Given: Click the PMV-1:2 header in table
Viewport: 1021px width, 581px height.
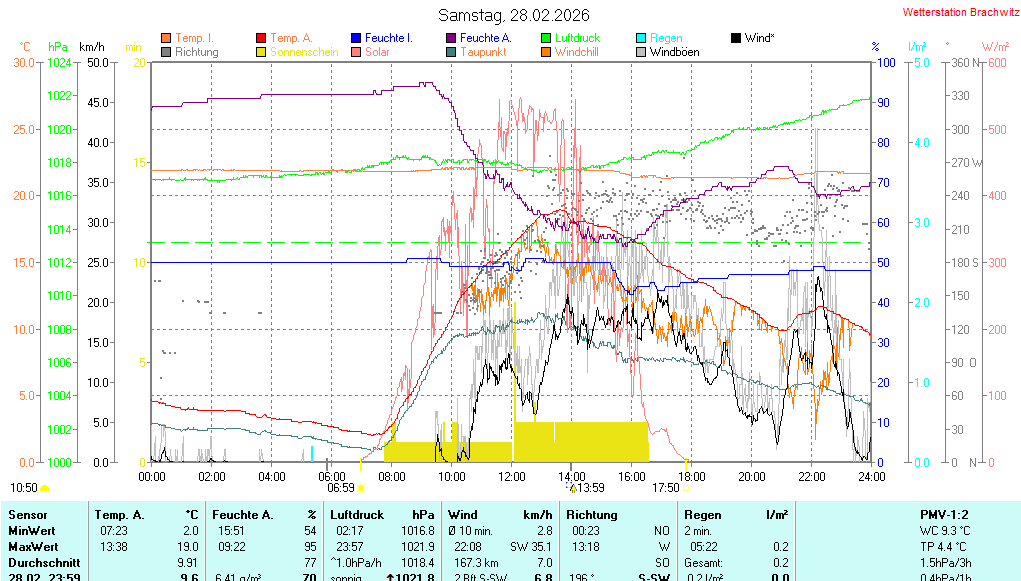Looking at the screenshot, I should pos(948,514).
